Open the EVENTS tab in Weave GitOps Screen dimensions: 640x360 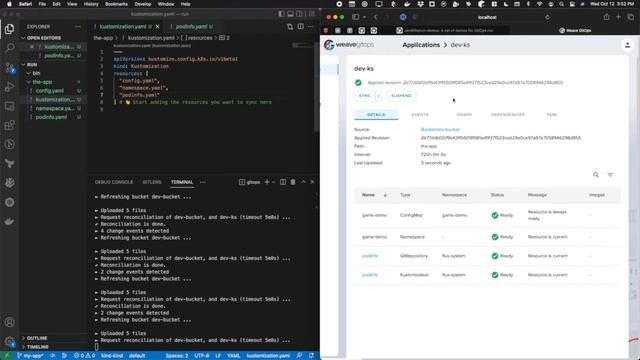pyautogui.click(x=420, y=115)
